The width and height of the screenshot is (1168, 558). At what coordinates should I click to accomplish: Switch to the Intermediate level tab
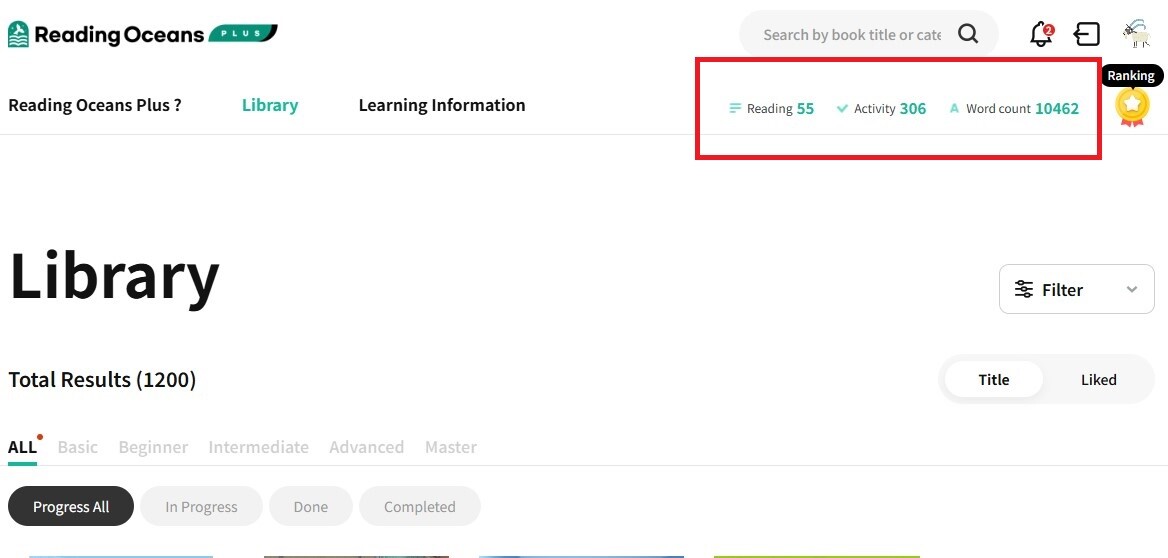point(258,447)
